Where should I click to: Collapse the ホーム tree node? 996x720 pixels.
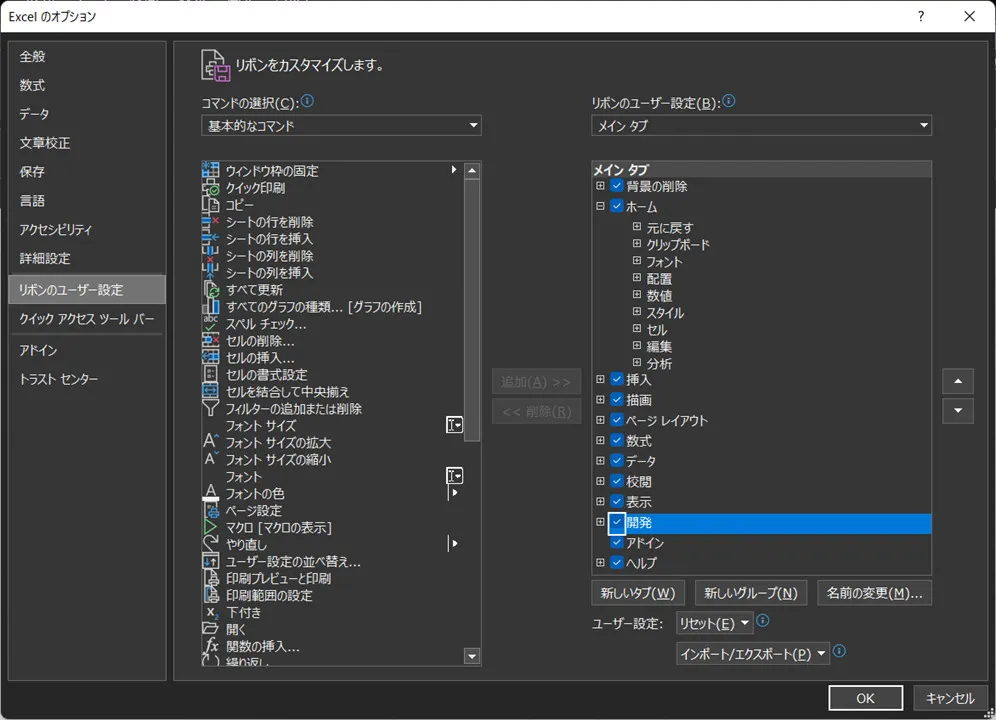601,207
